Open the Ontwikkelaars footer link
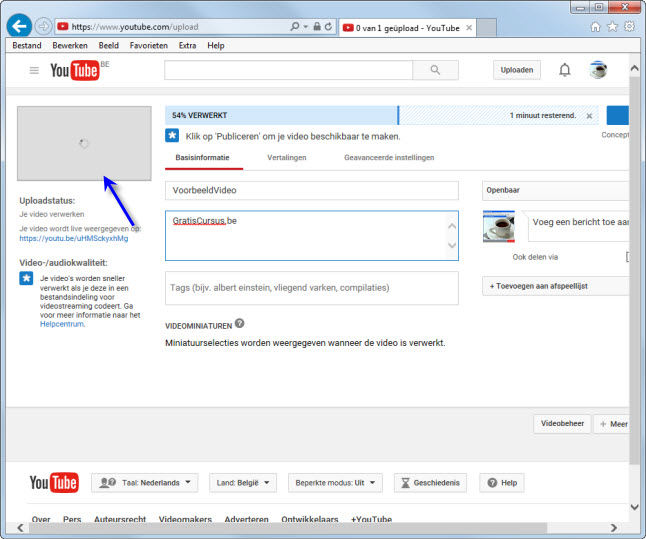646x539 pixels. click(x=310, y=519)
